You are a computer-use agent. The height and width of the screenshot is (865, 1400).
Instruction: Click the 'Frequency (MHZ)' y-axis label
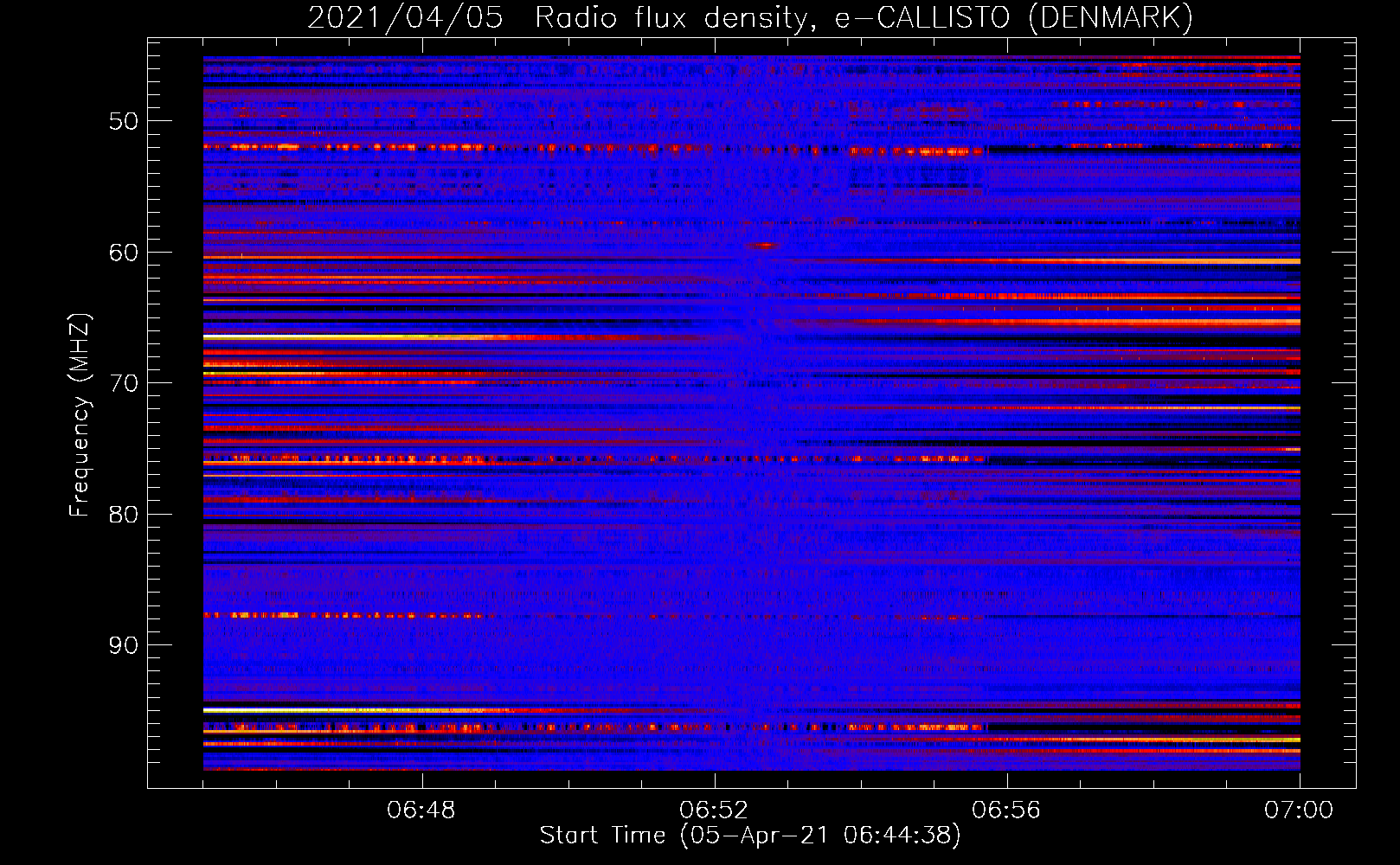pyautogui.click(x=79, y=415)
